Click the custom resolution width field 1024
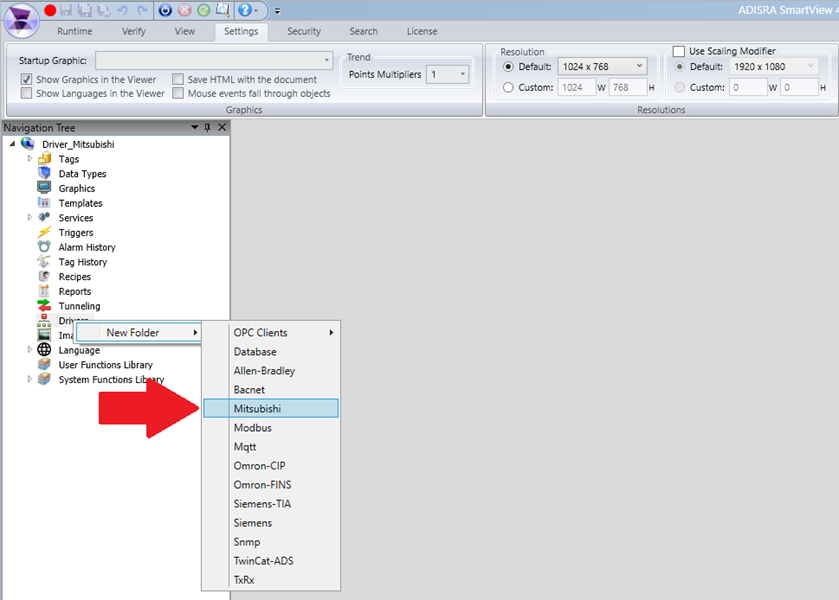The width and height of the screenshot is (839, 600). [576, 87]
